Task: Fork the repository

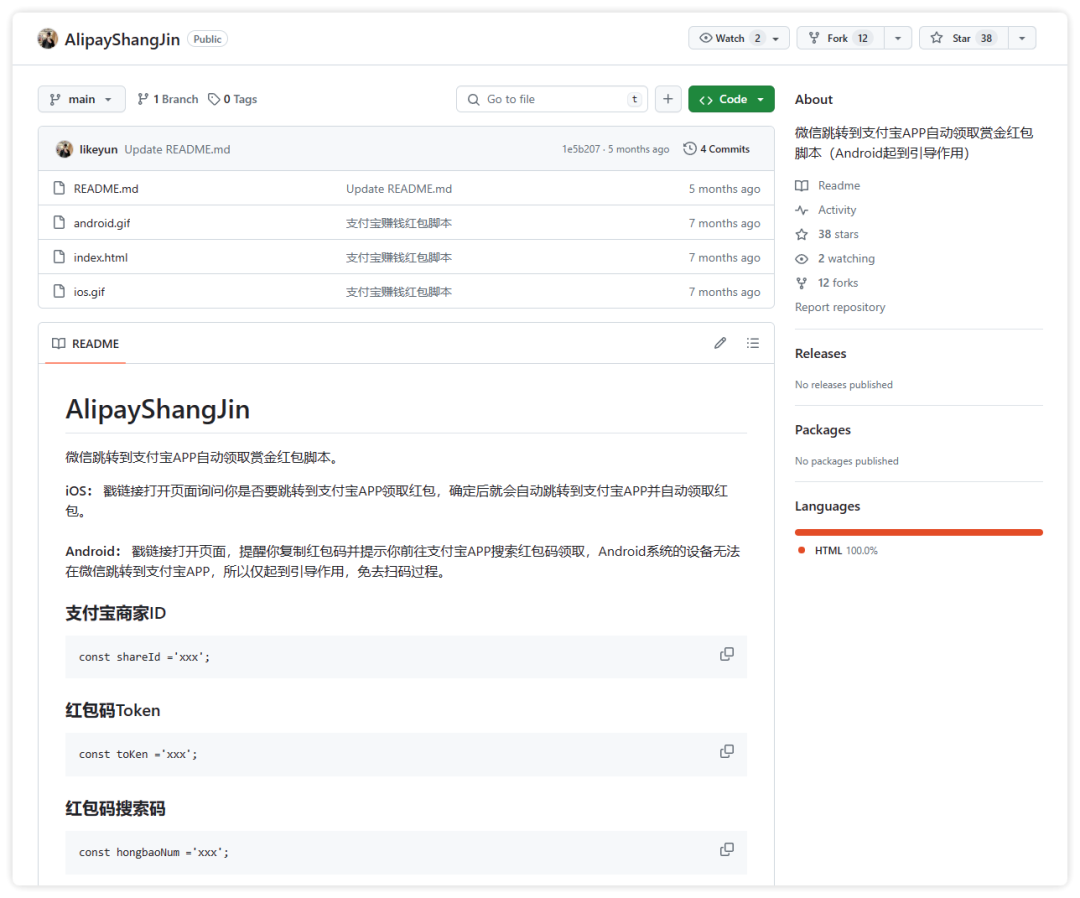Action: [x=841, y=38]
